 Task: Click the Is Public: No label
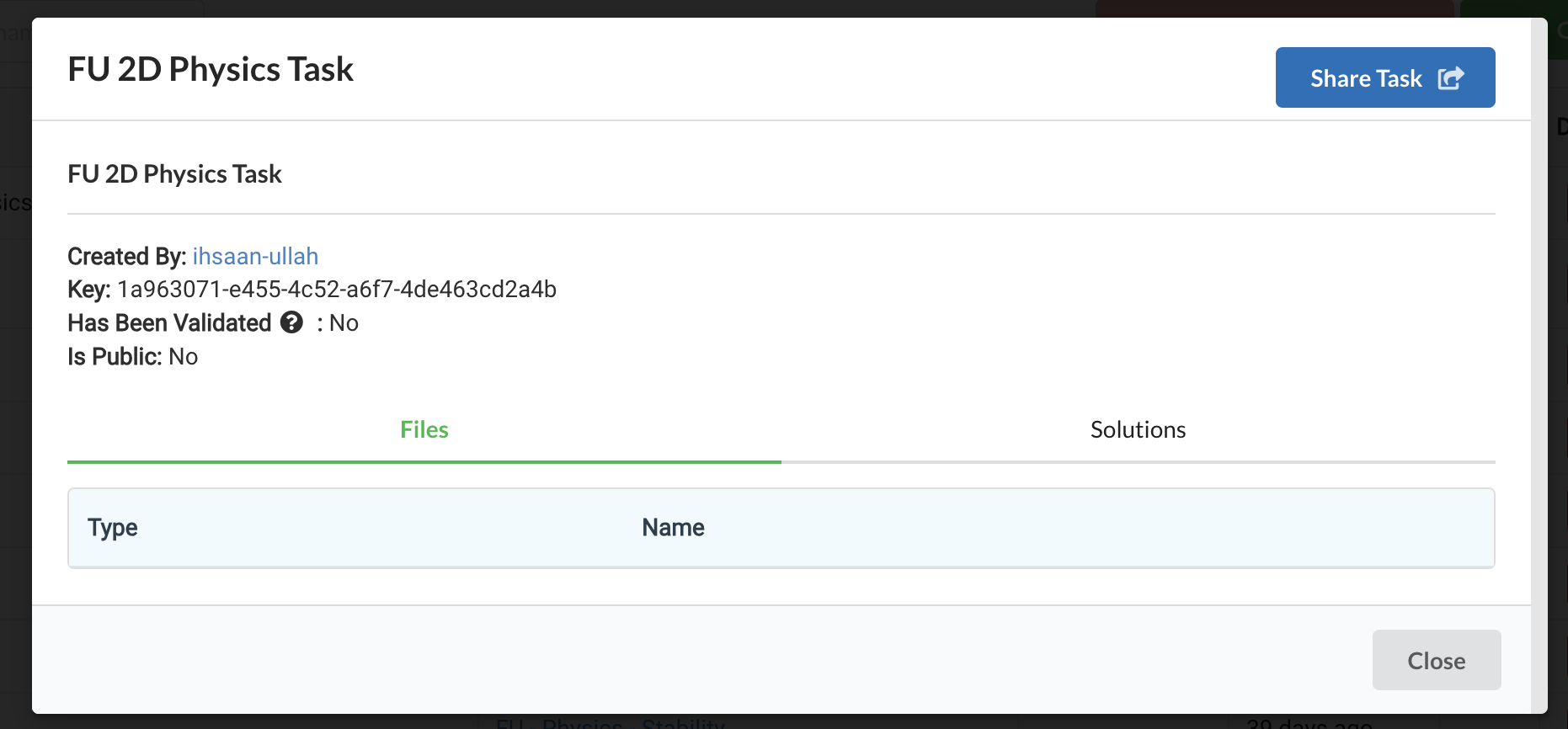click(x=131, y=356)
